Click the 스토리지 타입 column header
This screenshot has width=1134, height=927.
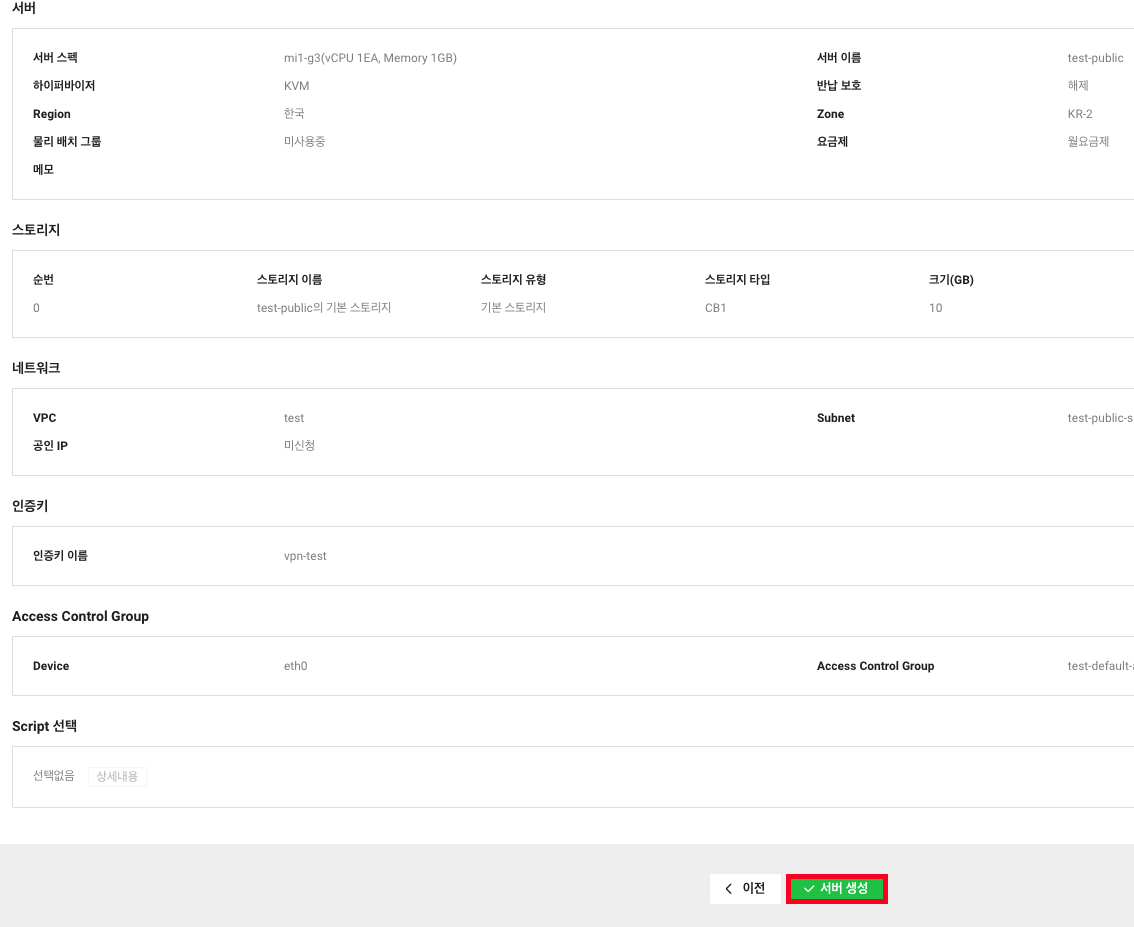pyautogui.click(x=738, y=279)
